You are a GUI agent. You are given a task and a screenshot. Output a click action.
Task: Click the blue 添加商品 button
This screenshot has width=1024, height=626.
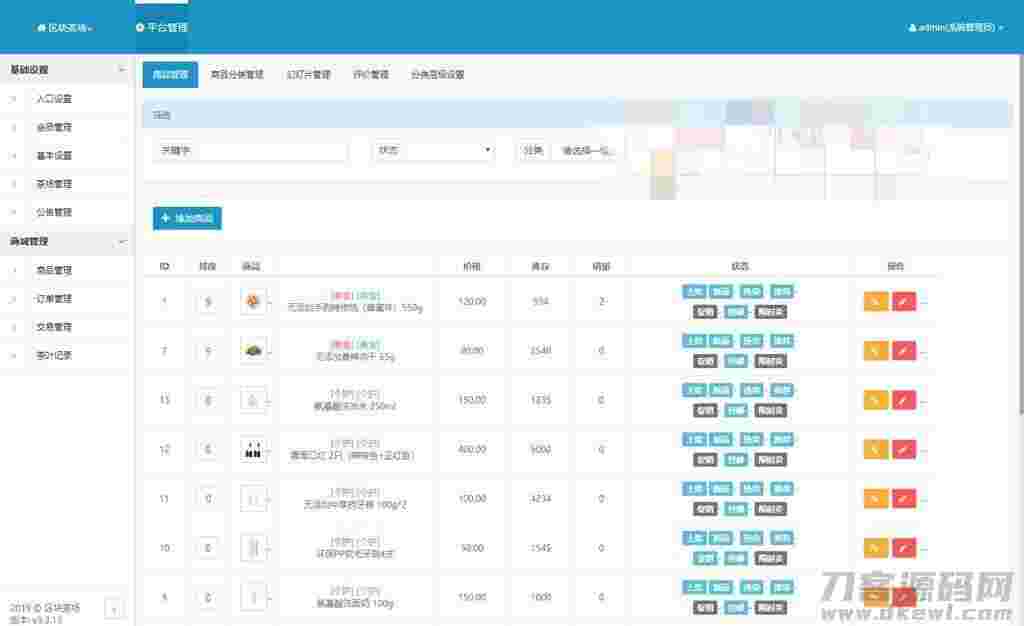[187, 218]
